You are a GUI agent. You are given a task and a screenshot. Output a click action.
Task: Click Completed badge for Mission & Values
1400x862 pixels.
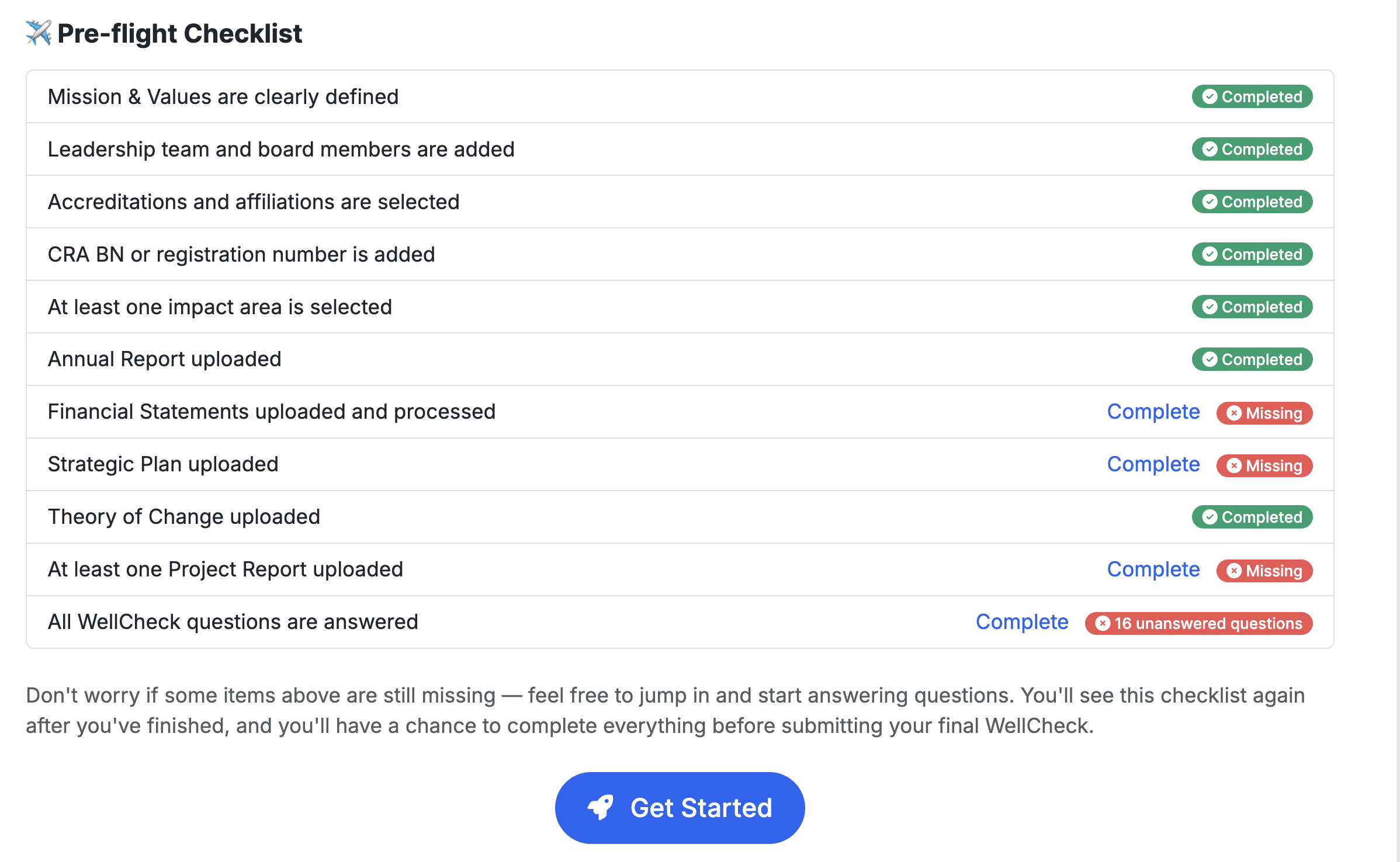pyautogui.click(x=1252, y=96)
